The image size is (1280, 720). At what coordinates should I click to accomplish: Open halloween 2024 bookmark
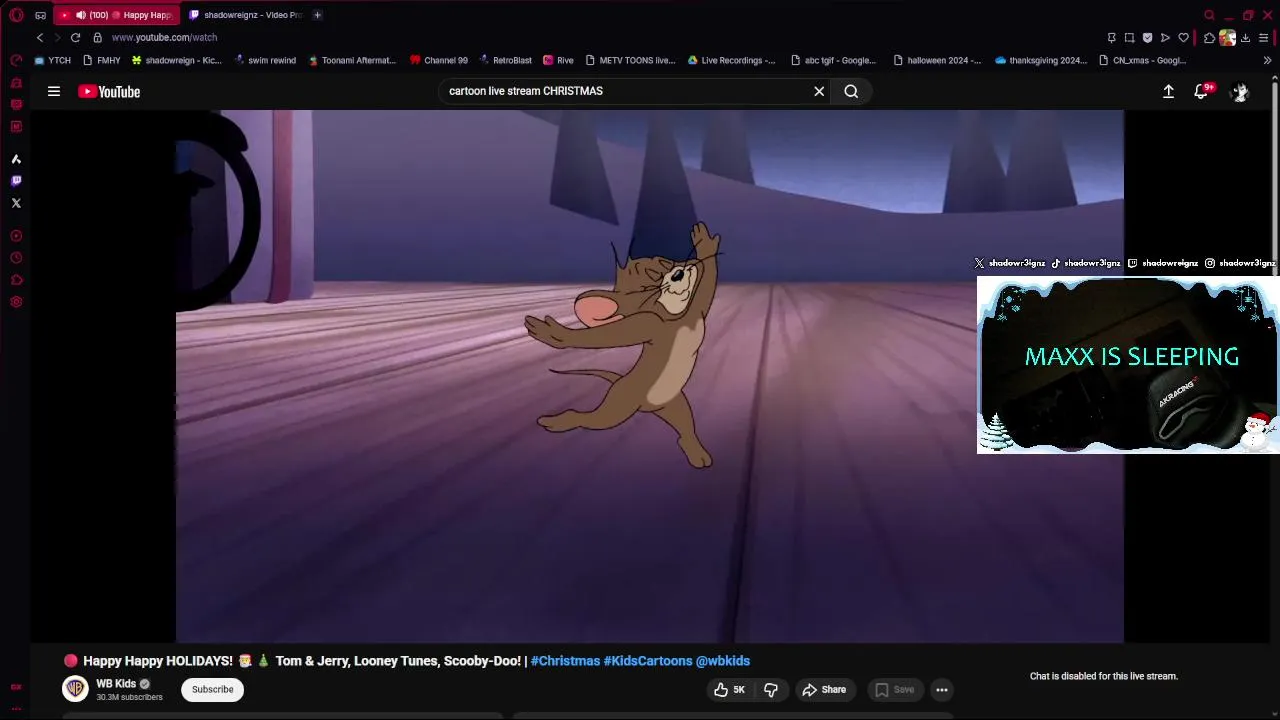937,60
